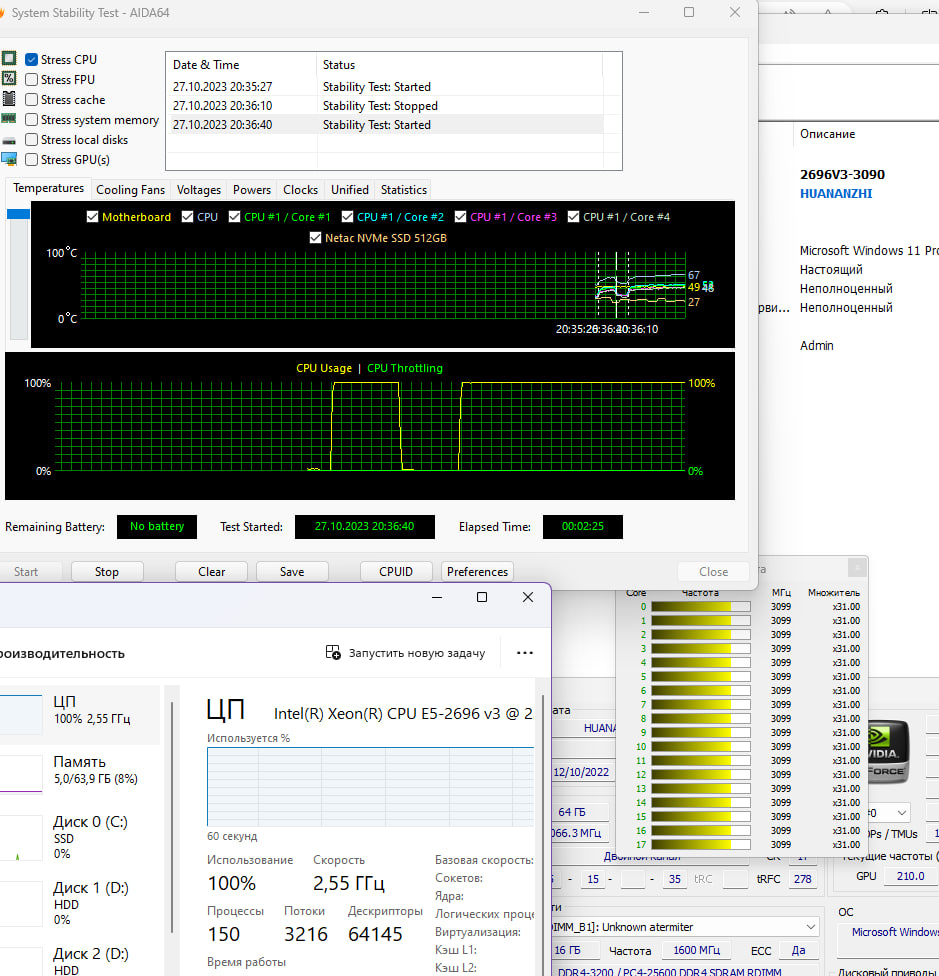Switch to the Unified tab
This screenshot has width=939, height=976.
[350, 190]
